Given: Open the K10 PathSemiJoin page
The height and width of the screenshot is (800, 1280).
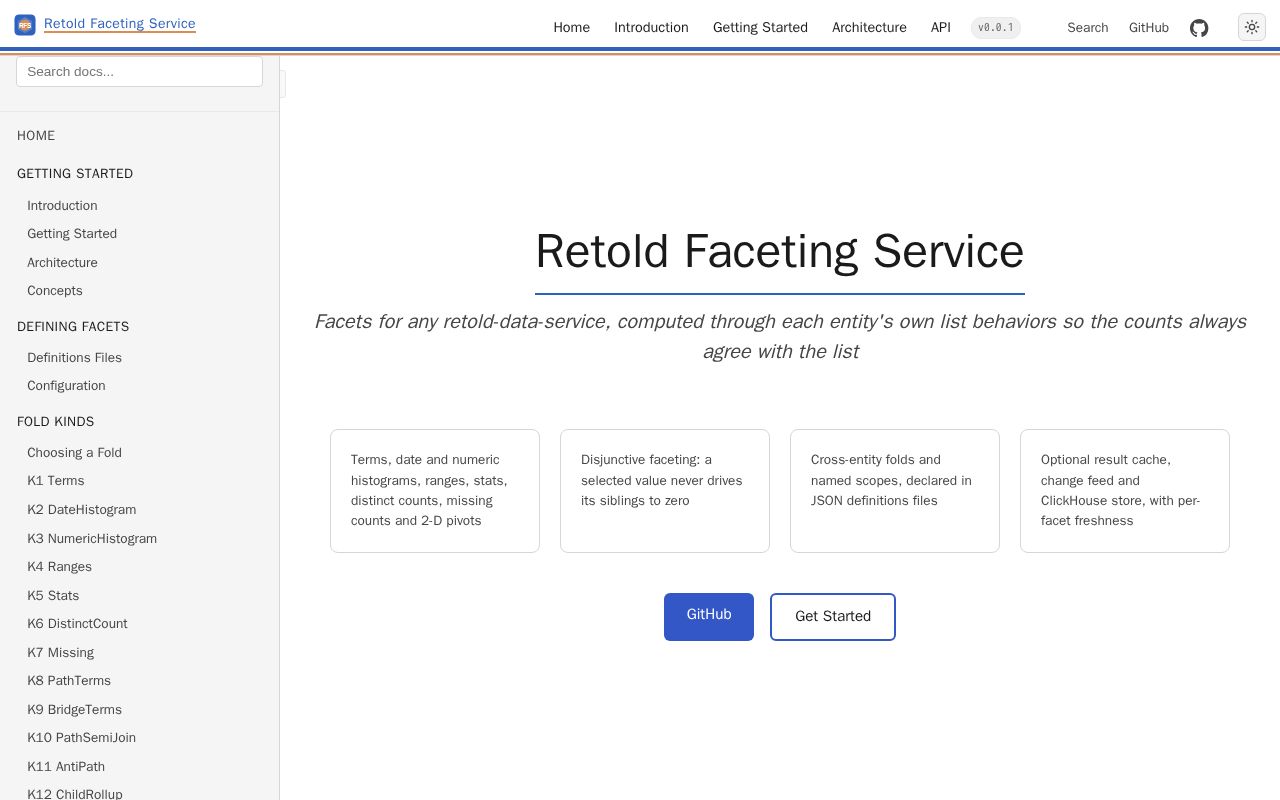Looking at the screenshot, I should pos(81,738).
